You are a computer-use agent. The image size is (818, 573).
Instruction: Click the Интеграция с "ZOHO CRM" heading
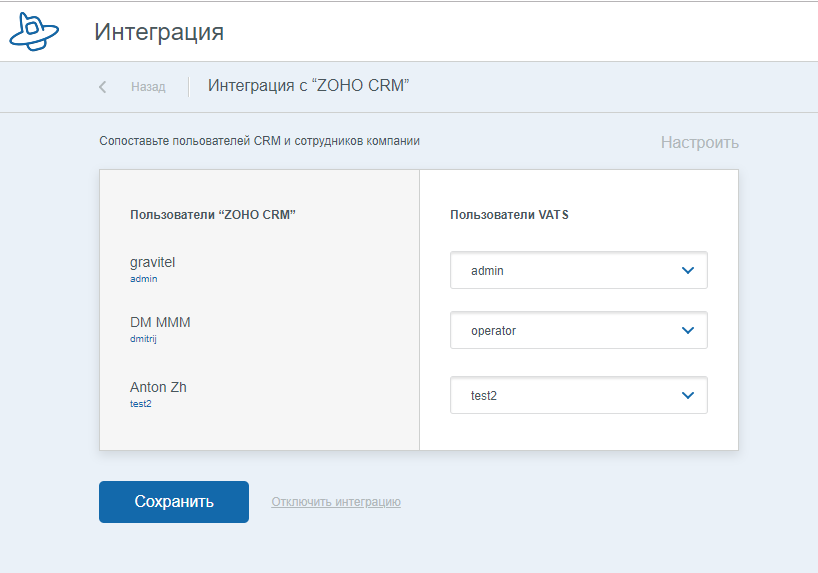[x=308, y=86]
